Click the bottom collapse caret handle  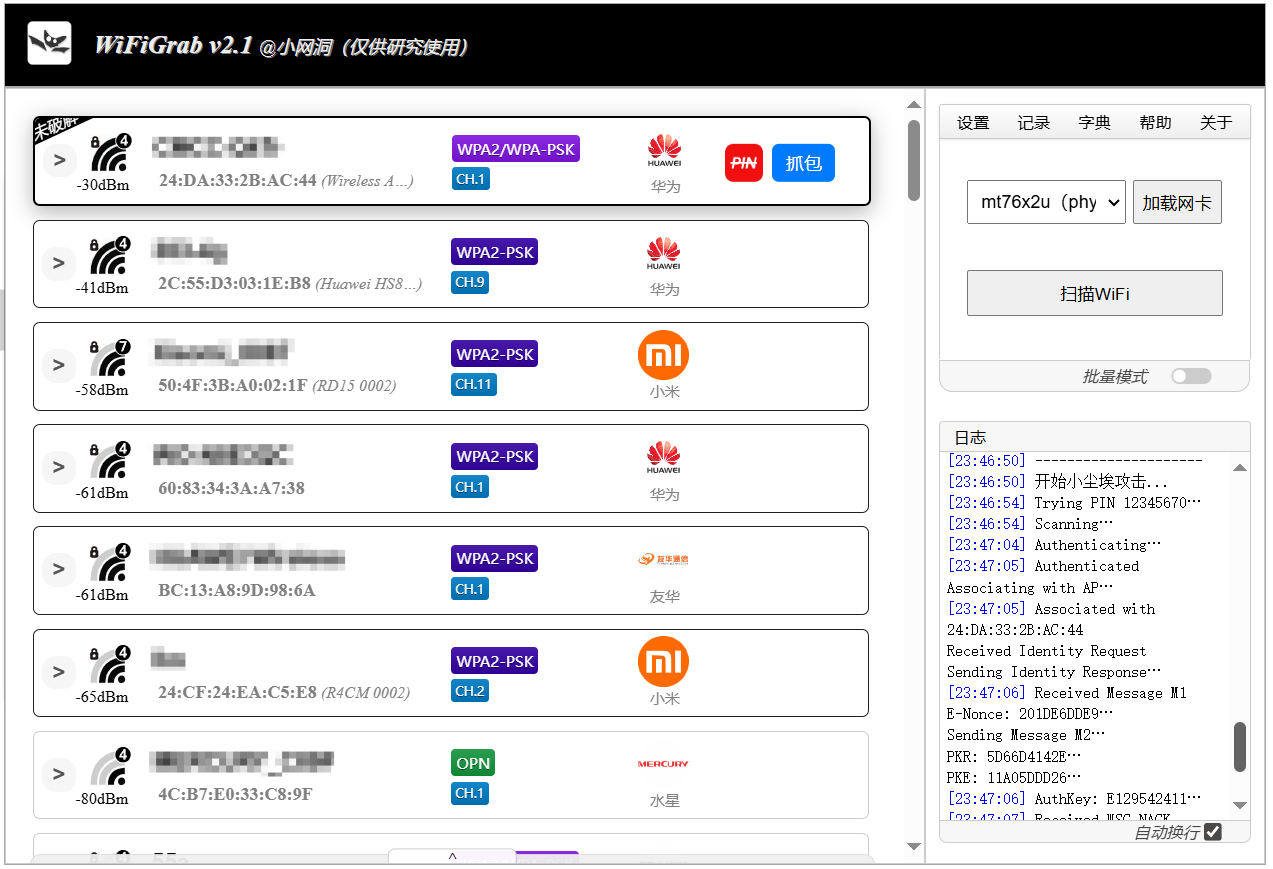[452, 857]
